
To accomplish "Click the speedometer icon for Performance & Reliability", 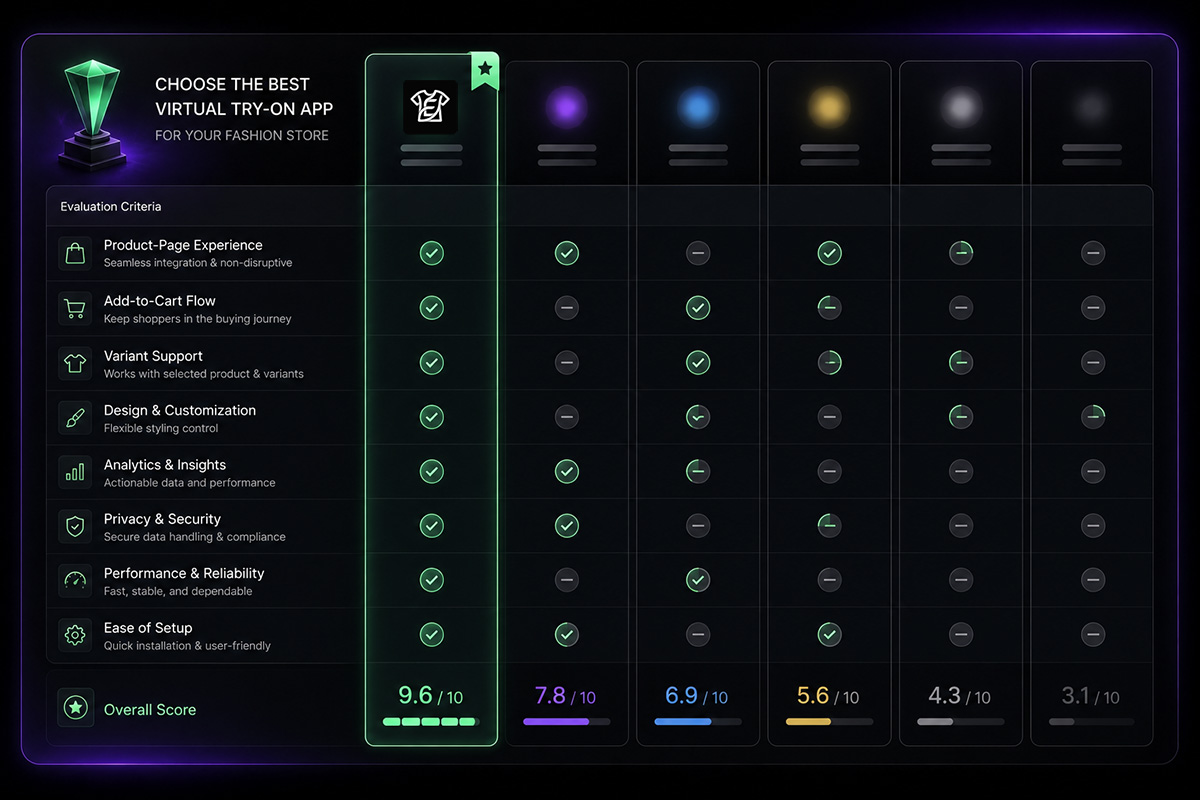I will click(x=75, y=581).
